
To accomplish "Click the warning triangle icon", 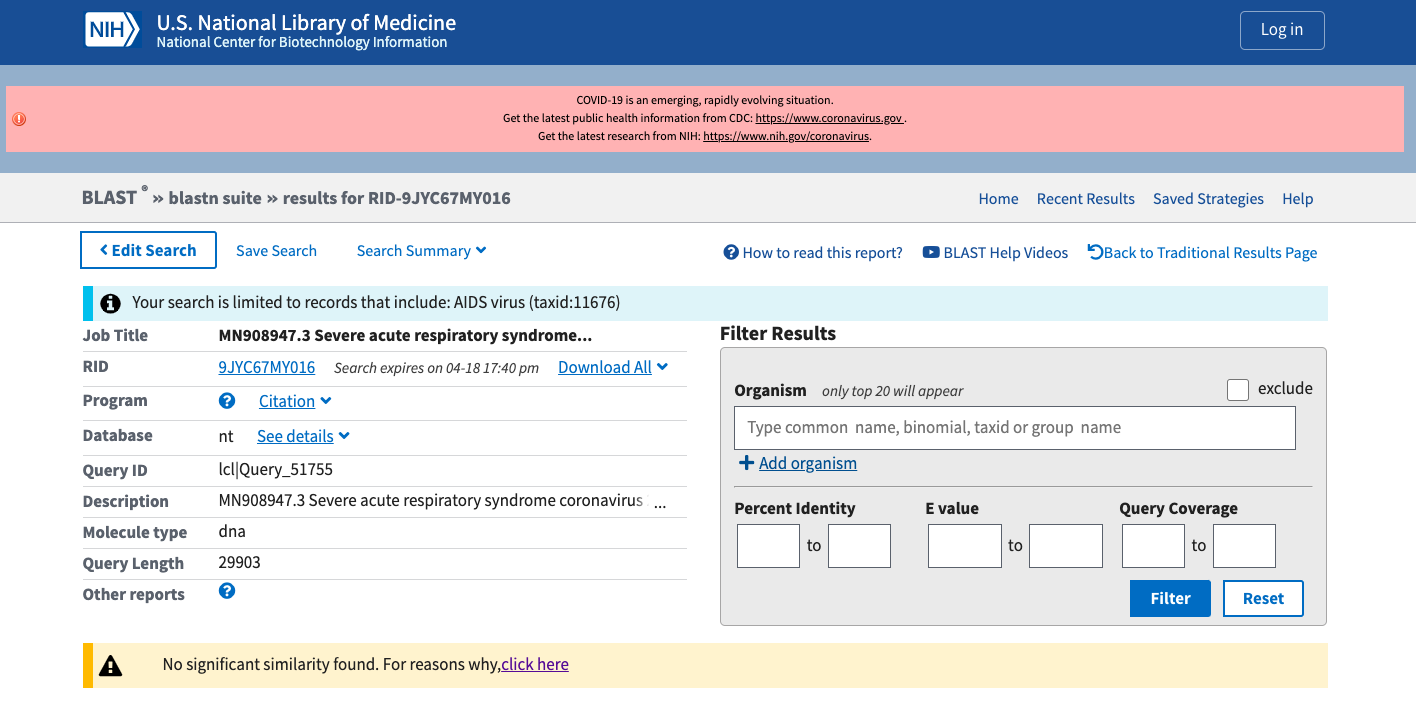I will click(x=110, y=665).
